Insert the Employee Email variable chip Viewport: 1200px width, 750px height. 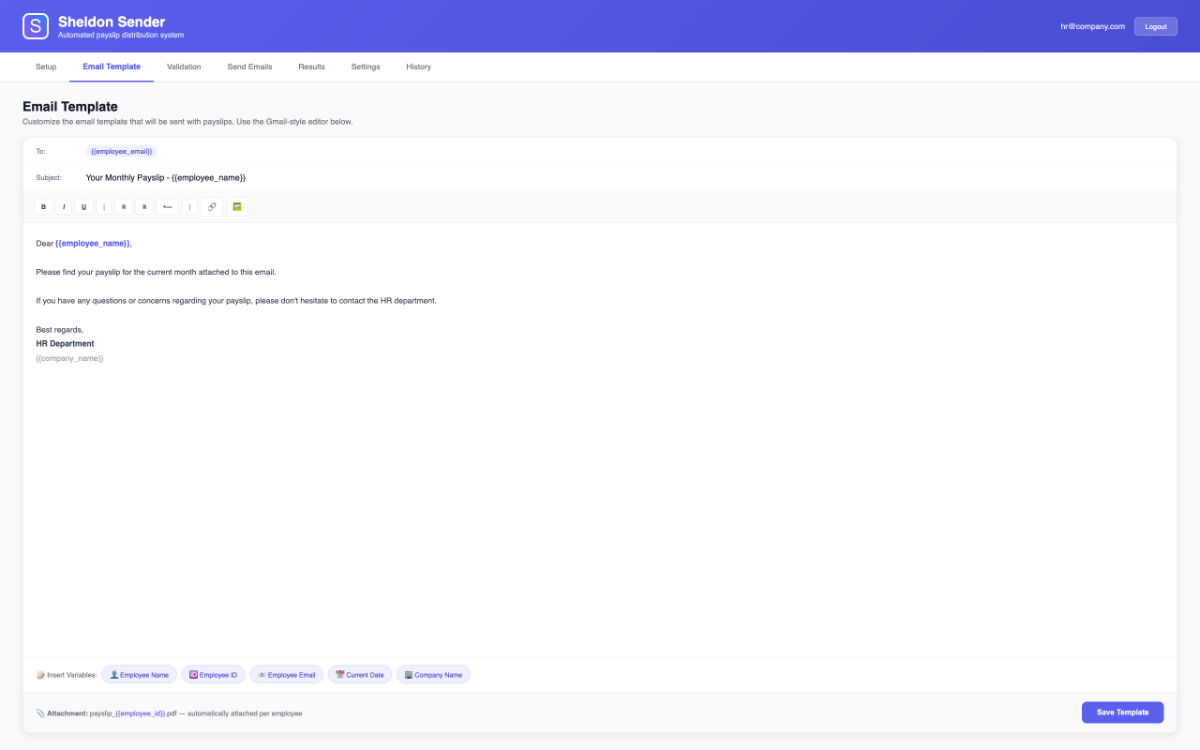(286, 675)
